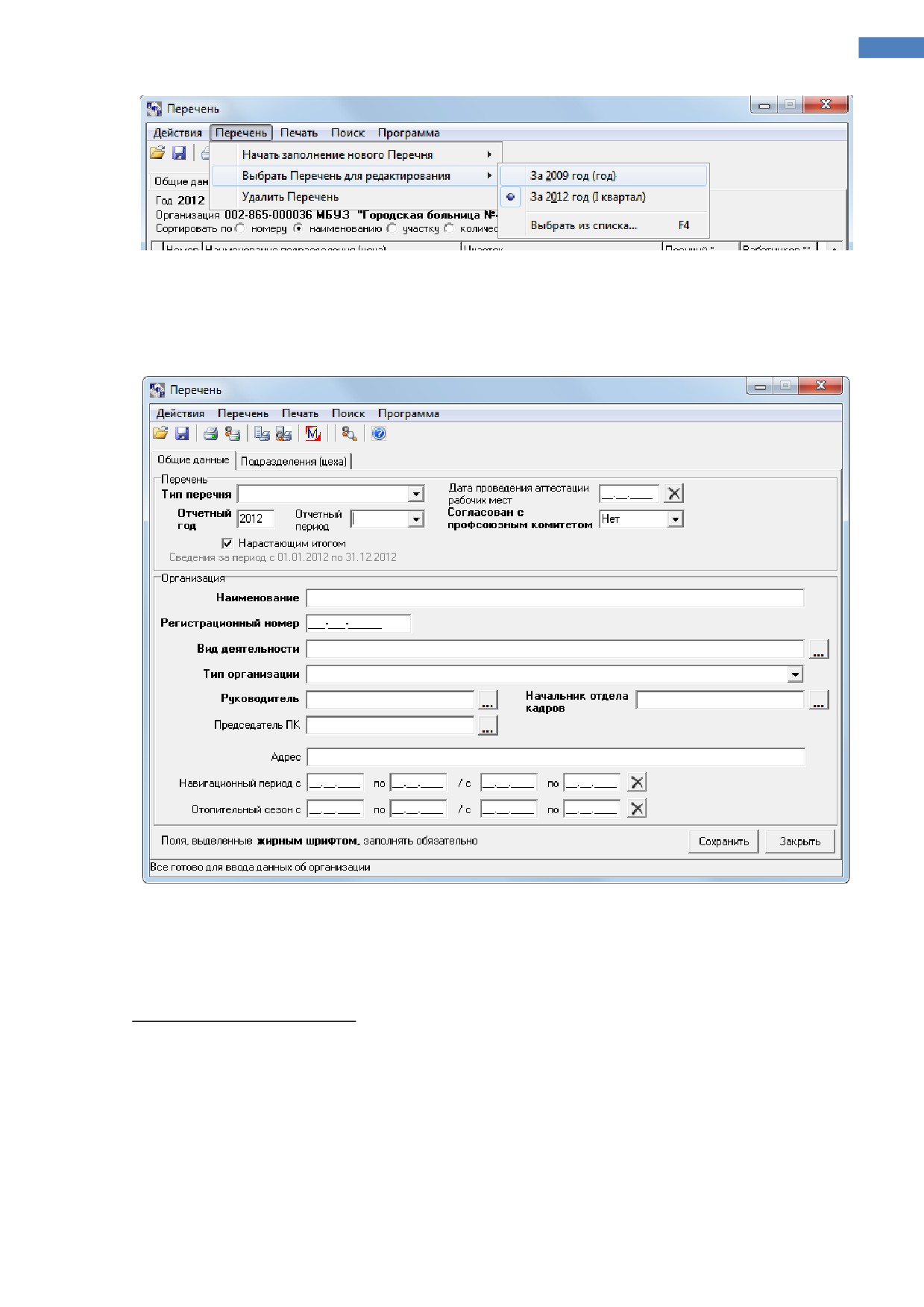Click the Отчетный год field showing 2012
The height and width of the screenshot is (1307, 924).
(256, 519)
